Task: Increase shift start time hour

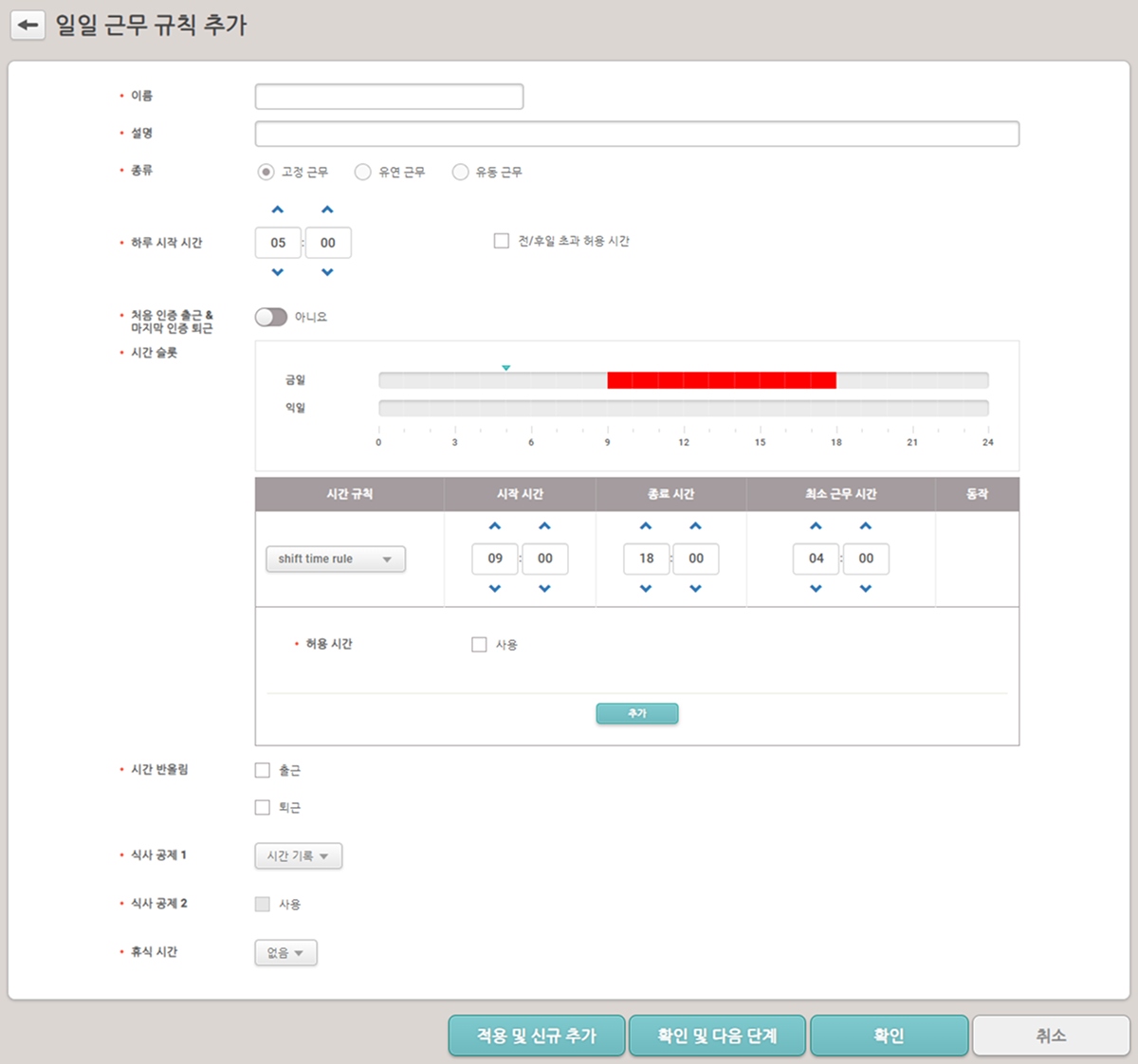Action: coord(495,526)
